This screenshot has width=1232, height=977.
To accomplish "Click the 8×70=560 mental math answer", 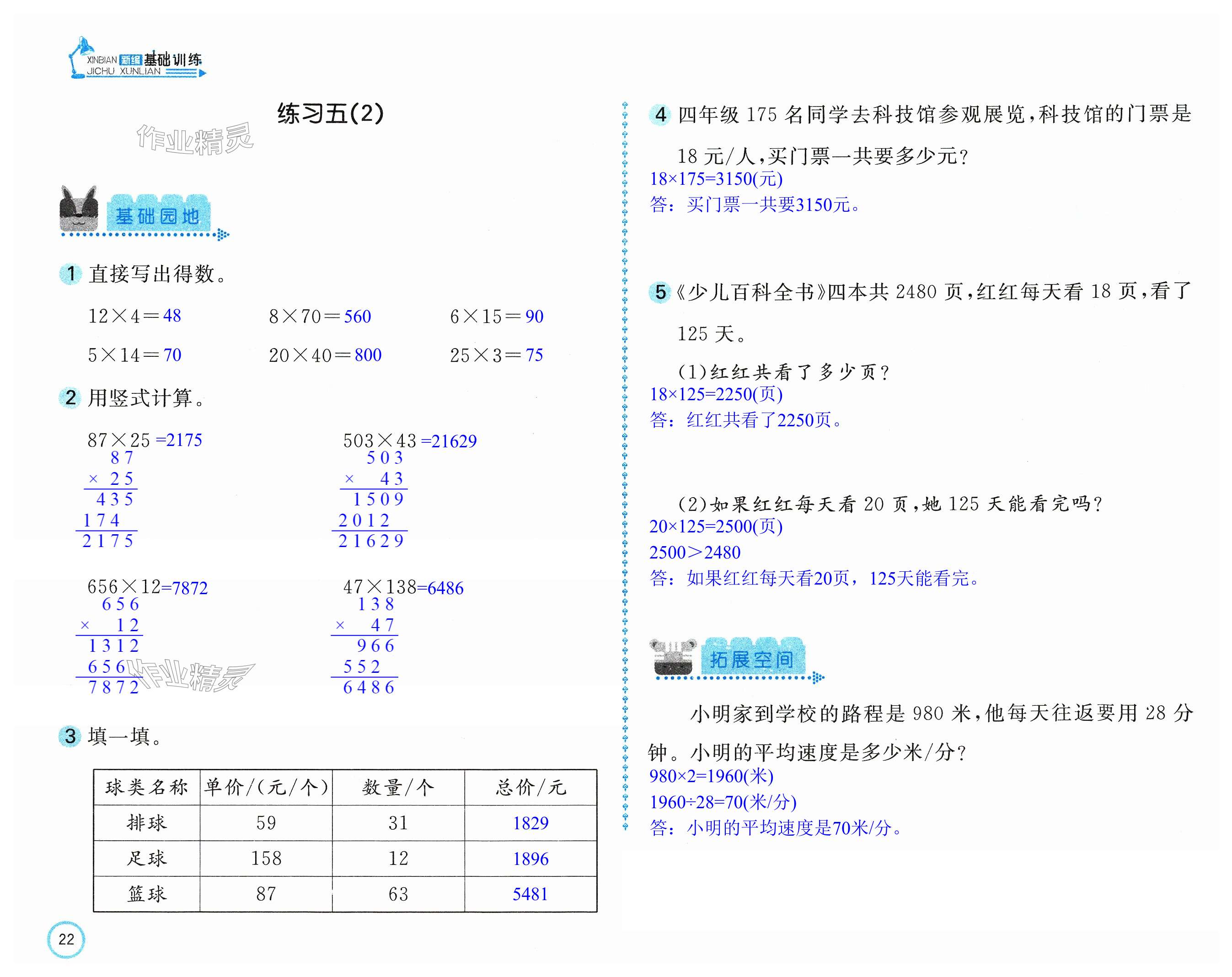I will (x=357, y=316).
